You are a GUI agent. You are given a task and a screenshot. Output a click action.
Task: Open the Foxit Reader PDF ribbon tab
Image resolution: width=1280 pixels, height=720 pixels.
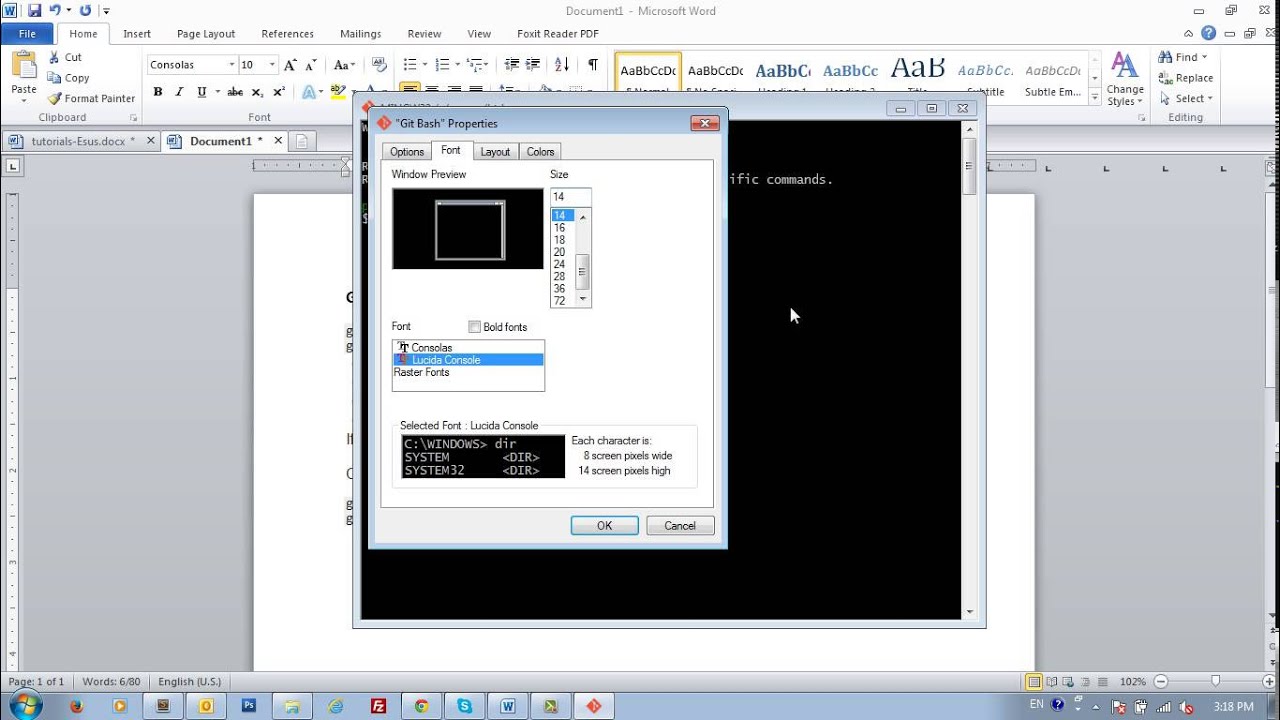pyautogui.click(x=558, y=34)
